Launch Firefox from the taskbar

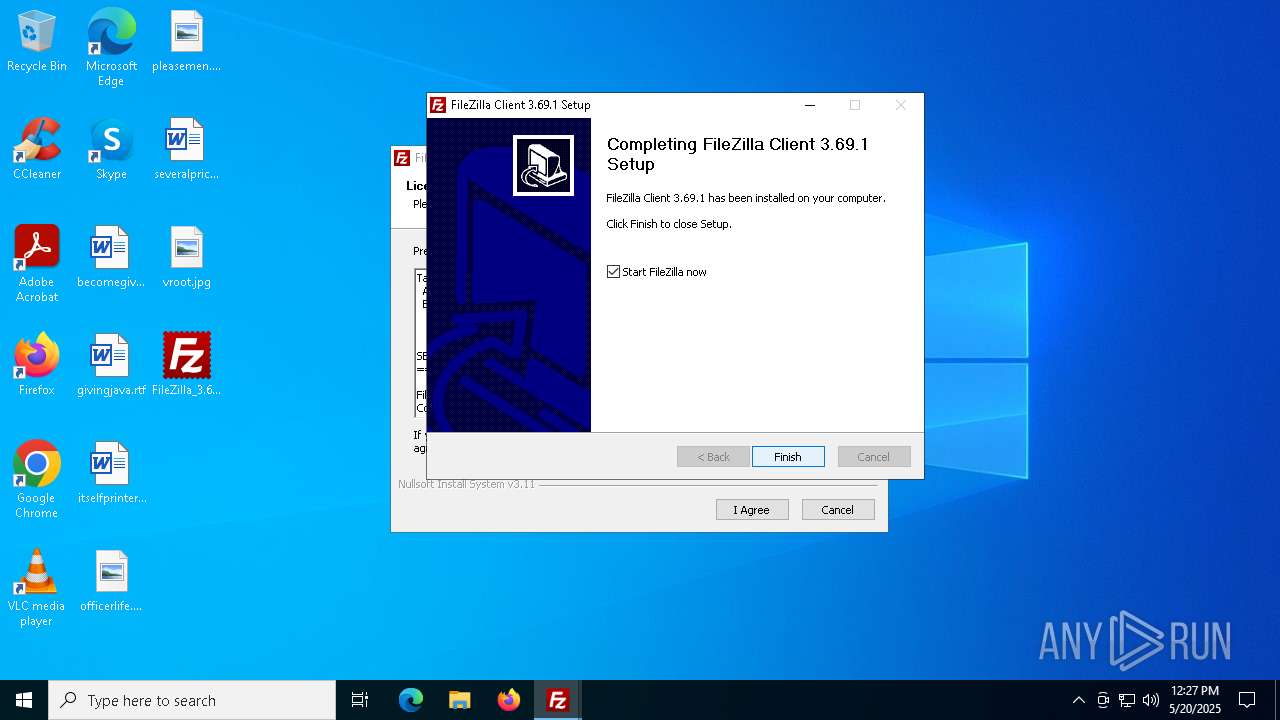(509, 700)
